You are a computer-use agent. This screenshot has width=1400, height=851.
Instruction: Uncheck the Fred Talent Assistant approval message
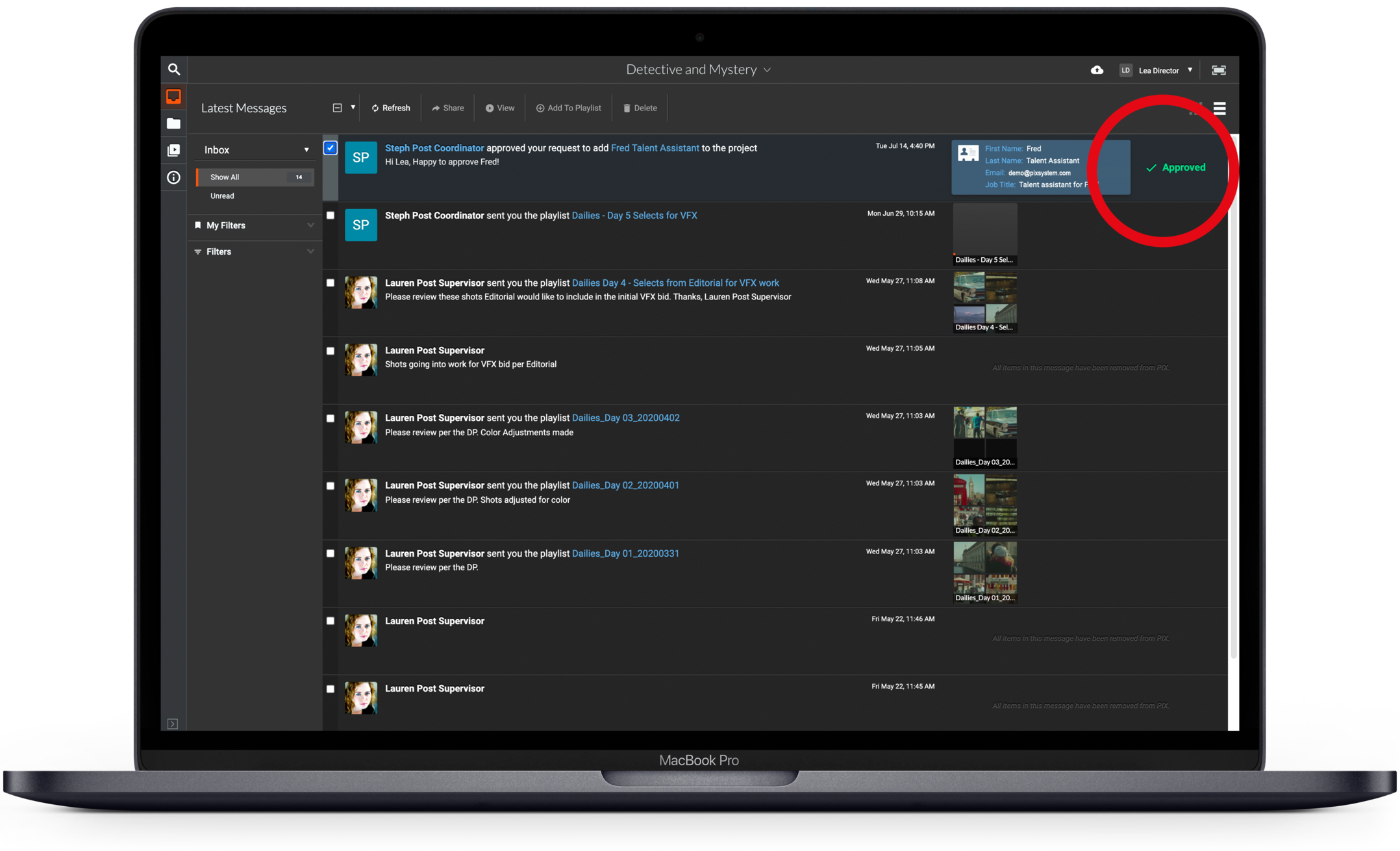tap(331, 148)
